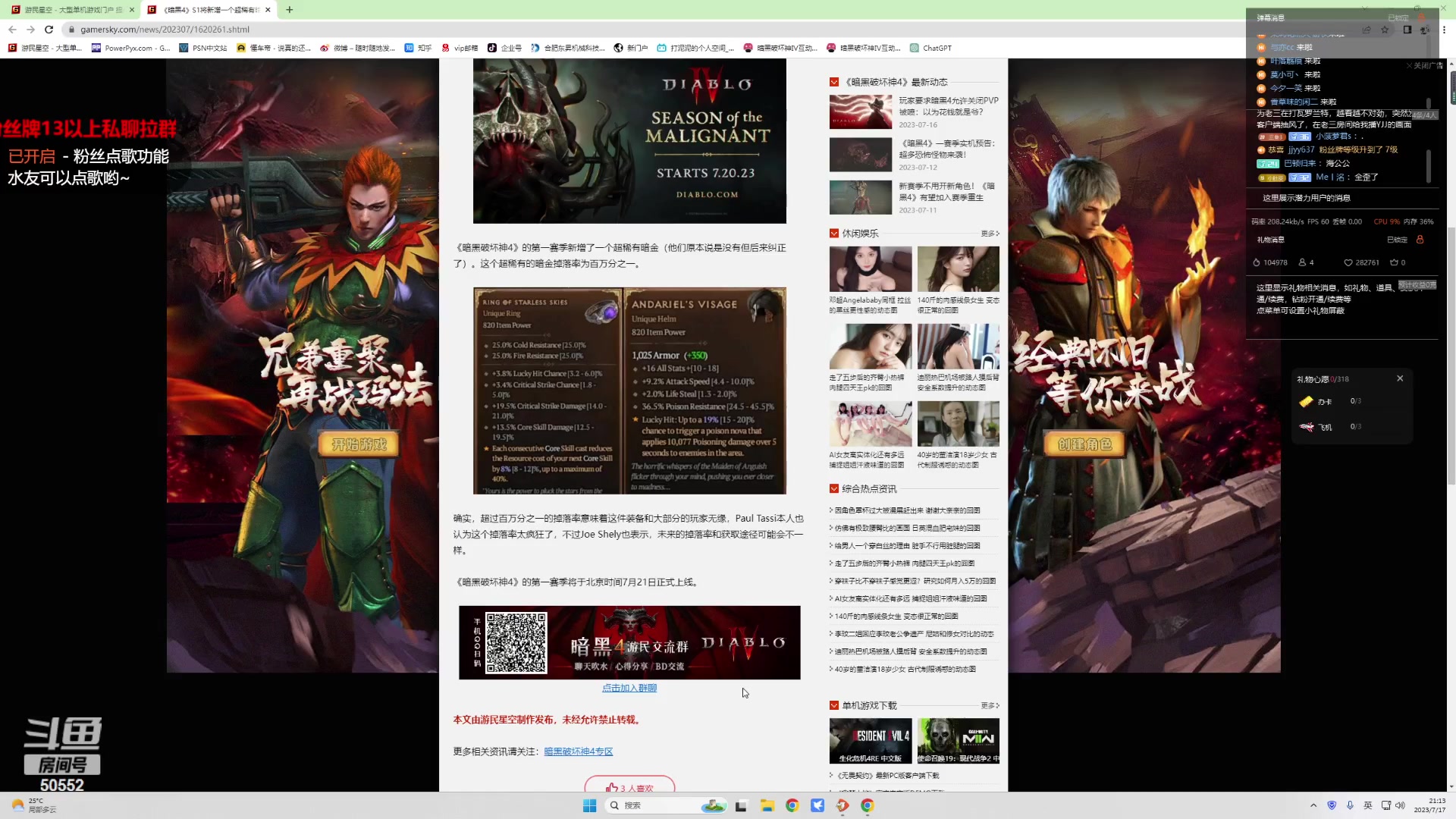
Task: Open the hot news link starting with 因角色票数过大
Action: [907, 510]
